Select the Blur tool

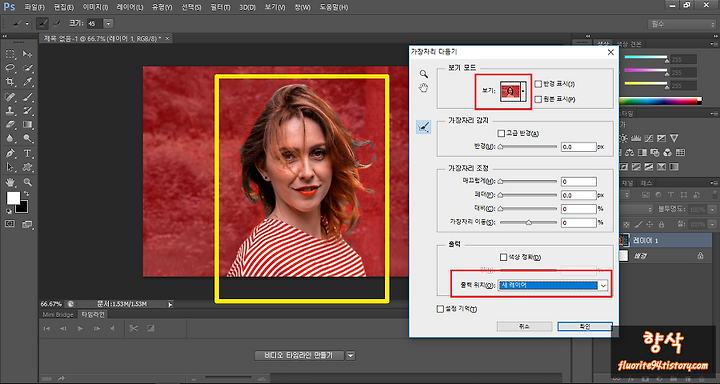(10, 138)
